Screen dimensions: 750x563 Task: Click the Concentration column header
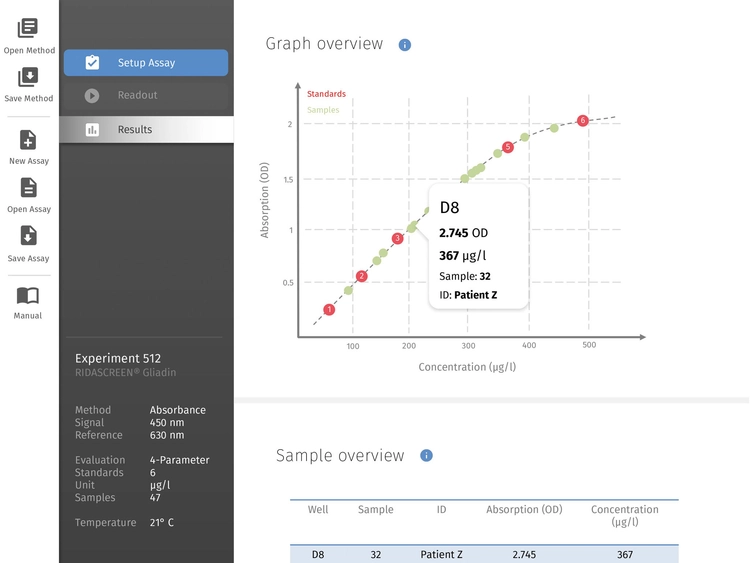coord(624,516)
